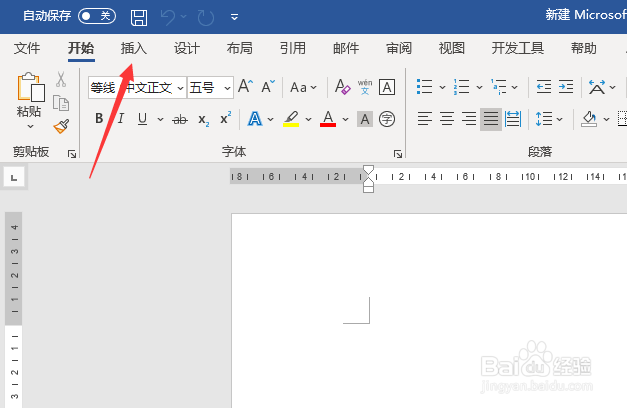The height and width of the screenshot is (408, 627).
Task: Toggle Italic formatting
Action: [121, 118]
